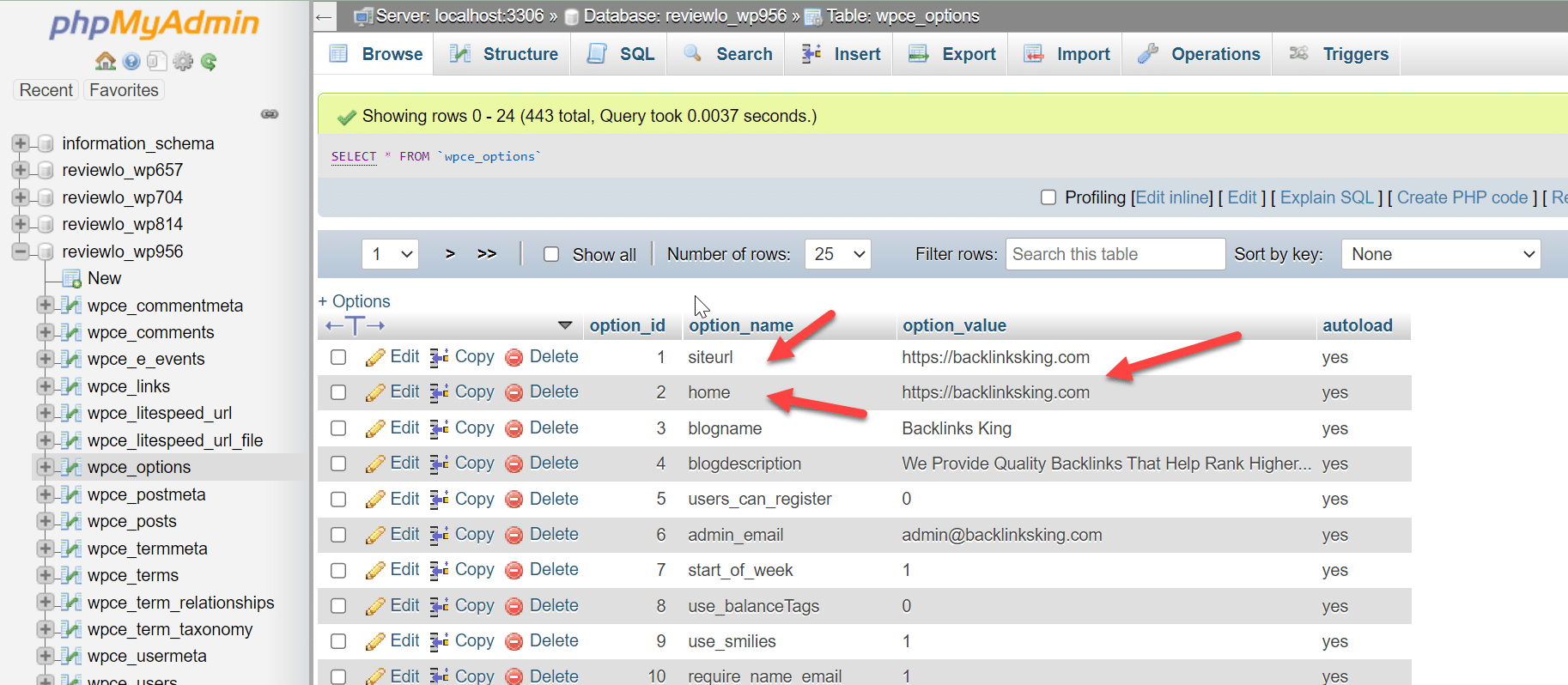Expand the reviewlo_wp657 database node
1568x685 pixels.
click(21, 170)
